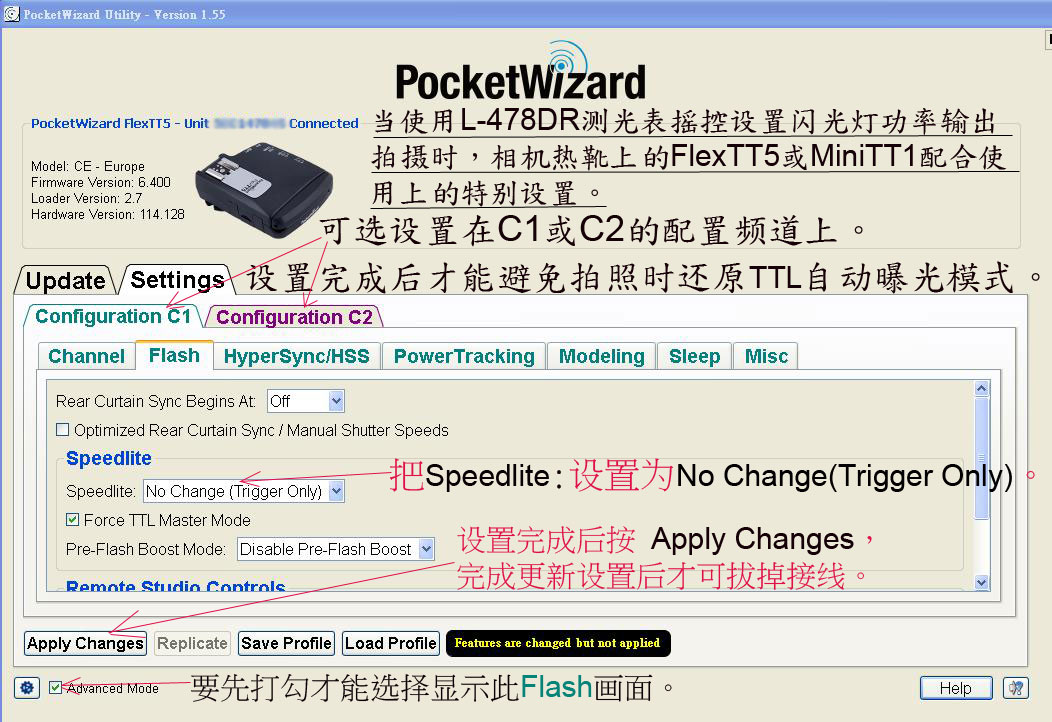Screen dimensions: 1052x722
Task: Switch to the Update tab
Action: (x=66, y=280)
